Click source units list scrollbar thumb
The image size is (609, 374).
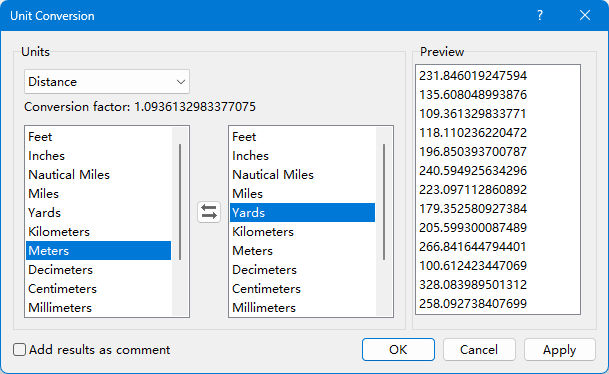[180, 202]
